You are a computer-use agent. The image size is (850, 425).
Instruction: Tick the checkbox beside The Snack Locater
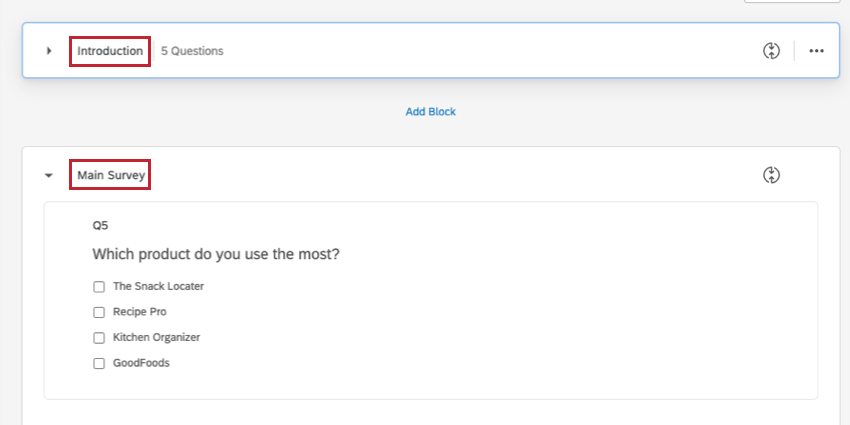pyautogui.click(x=99, y=287)
